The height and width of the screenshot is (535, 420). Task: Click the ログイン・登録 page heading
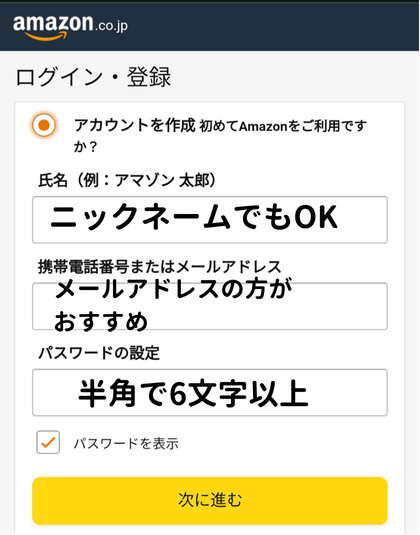[93, 77]
